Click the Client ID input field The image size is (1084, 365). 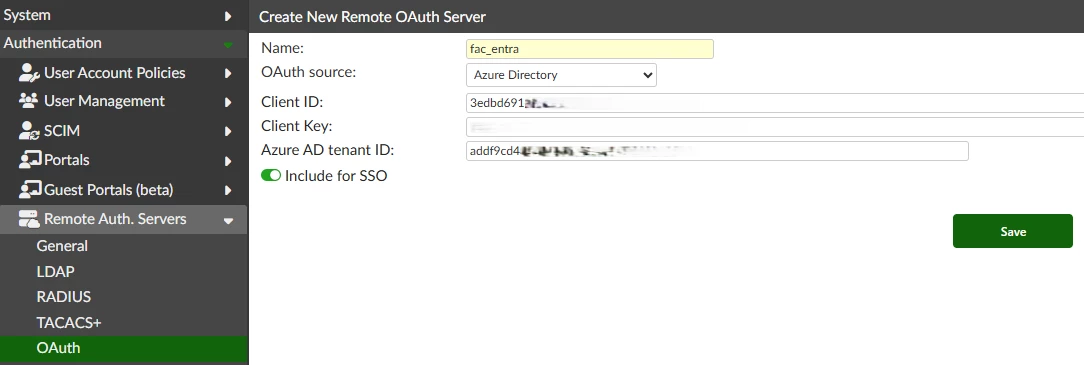[775, 103]
